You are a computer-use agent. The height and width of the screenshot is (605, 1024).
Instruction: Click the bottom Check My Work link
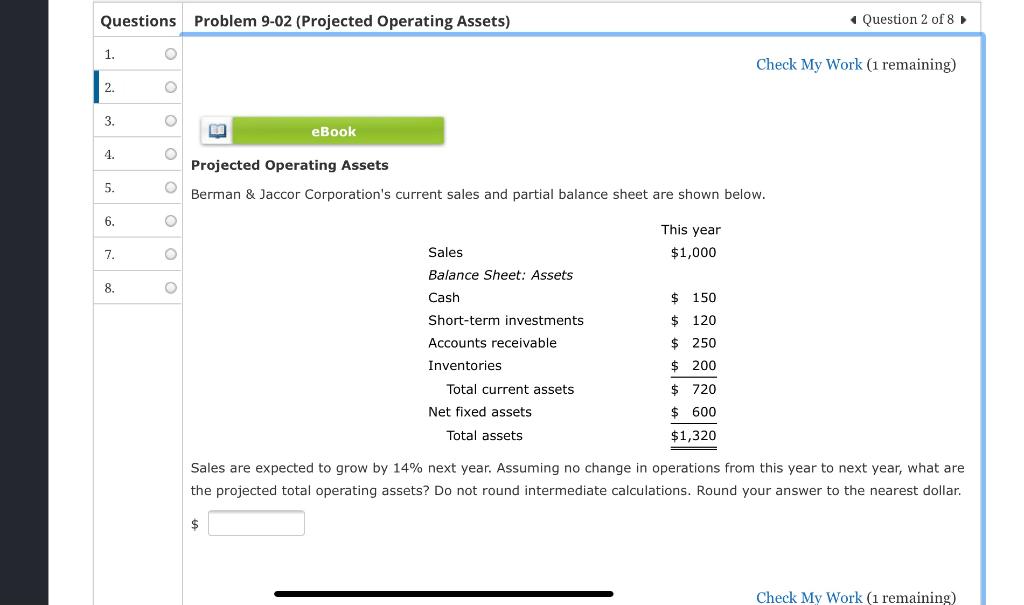(809, 597)
